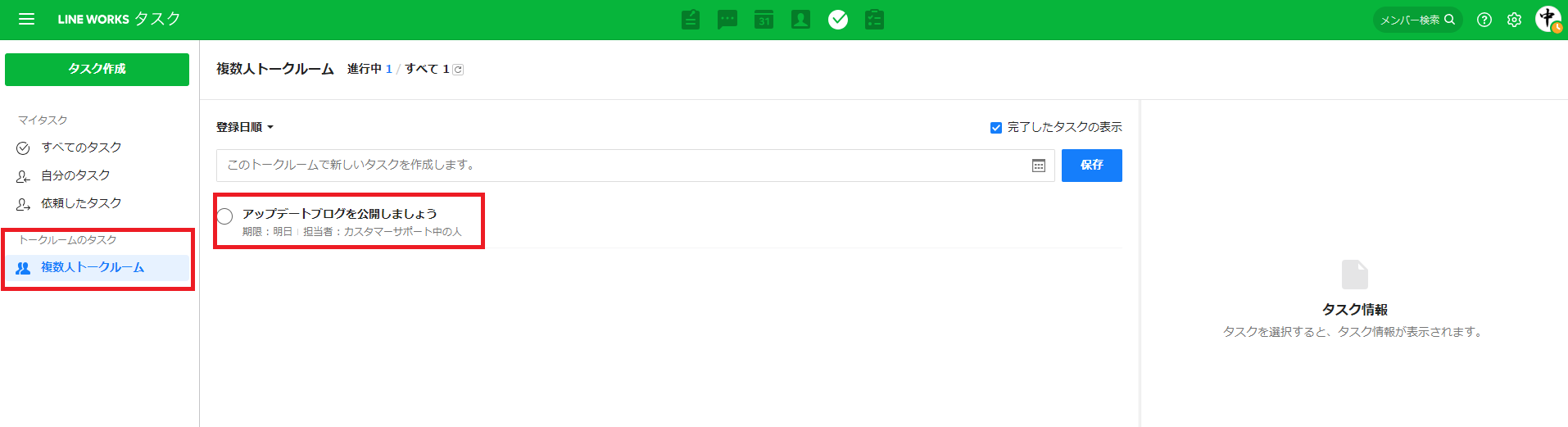Open the due date calendar picker
This screenshot has height=427, width=1568.
click(x=1038, y=166)
